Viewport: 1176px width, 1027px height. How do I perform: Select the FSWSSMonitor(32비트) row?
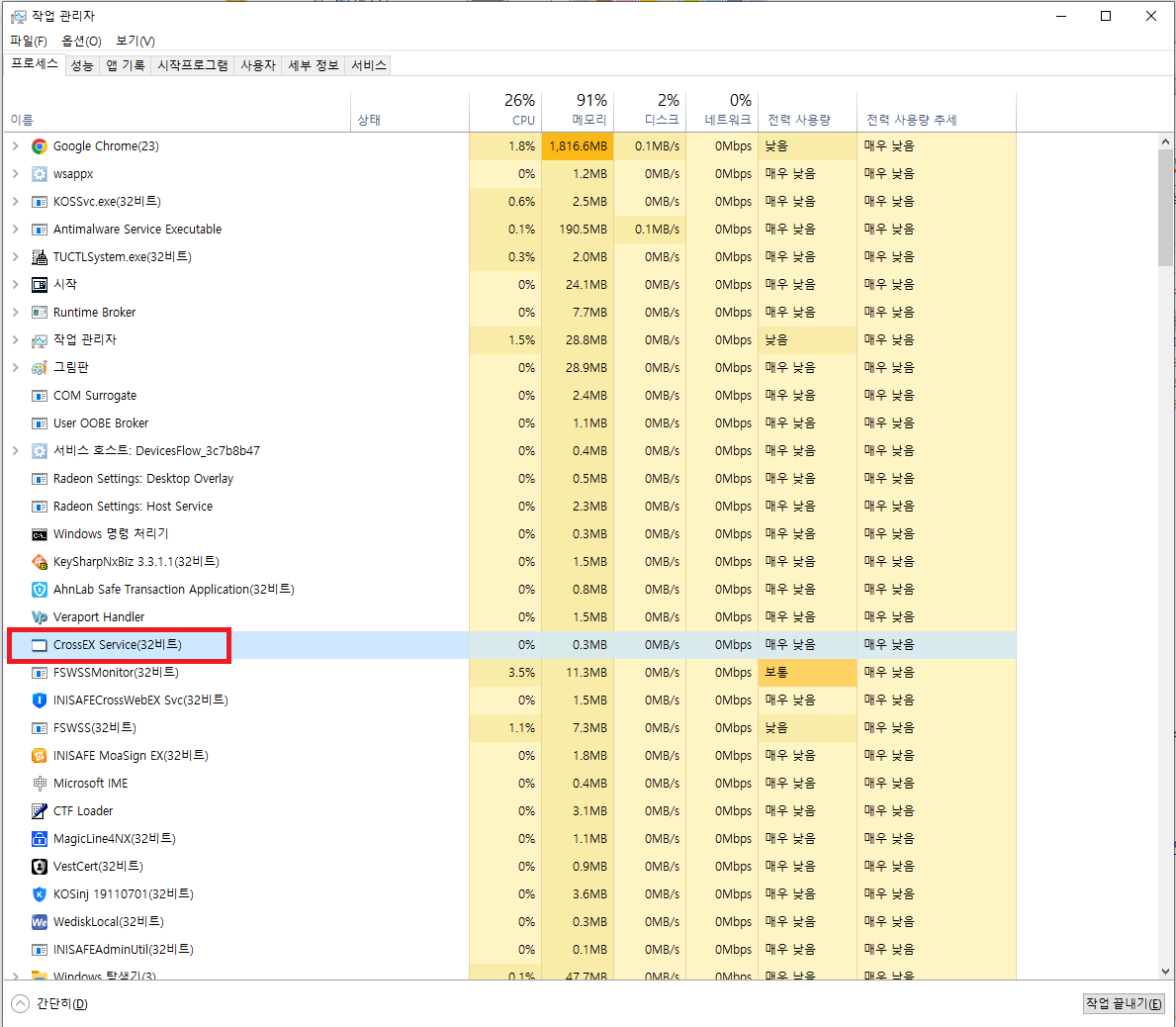click(510, 673)
